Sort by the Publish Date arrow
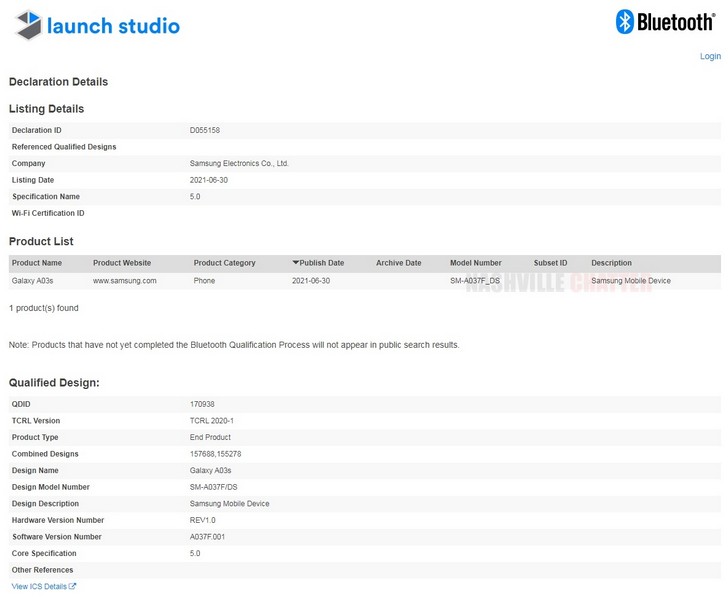This screenshot has width=728, height=601. tap(295, 262)
